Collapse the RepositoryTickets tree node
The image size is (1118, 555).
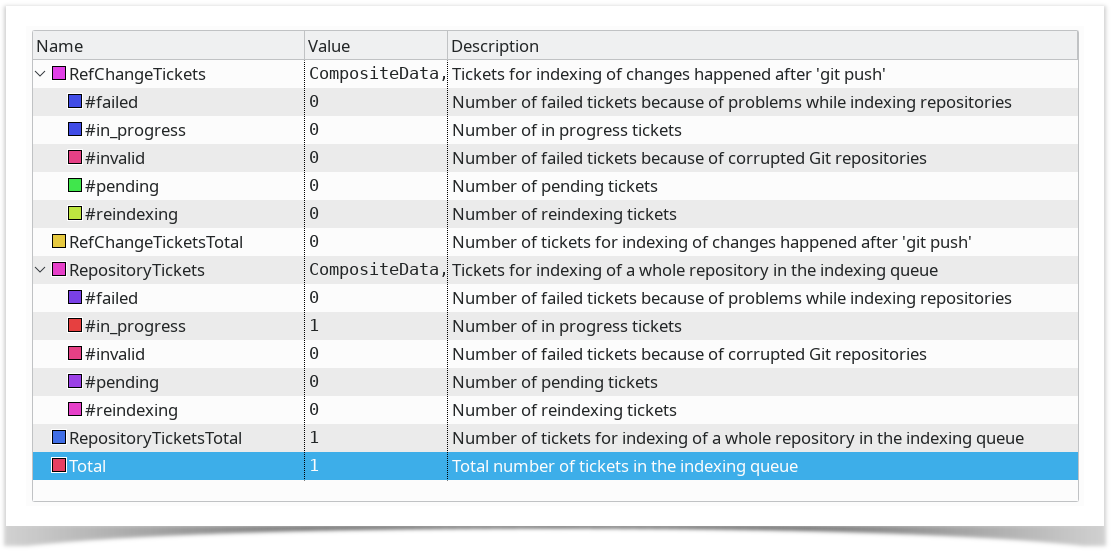[x=41, y=270]
